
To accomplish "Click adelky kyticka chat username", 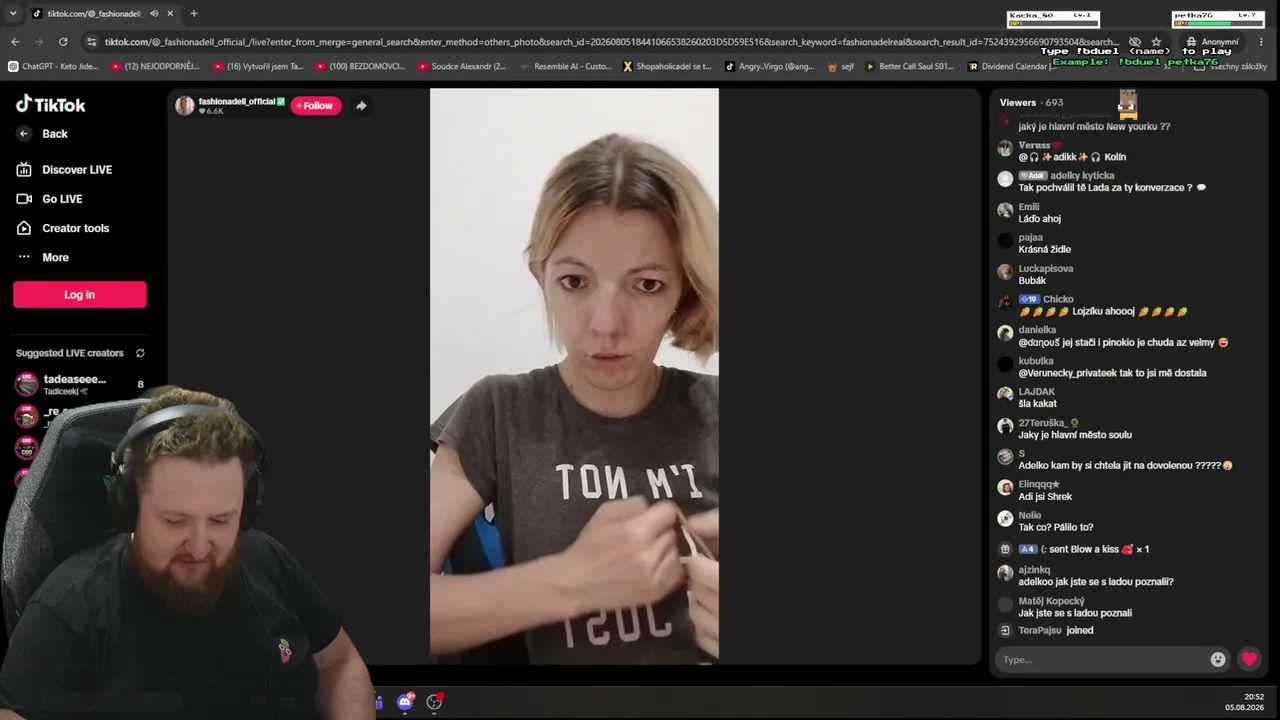I will [1082, 176].
